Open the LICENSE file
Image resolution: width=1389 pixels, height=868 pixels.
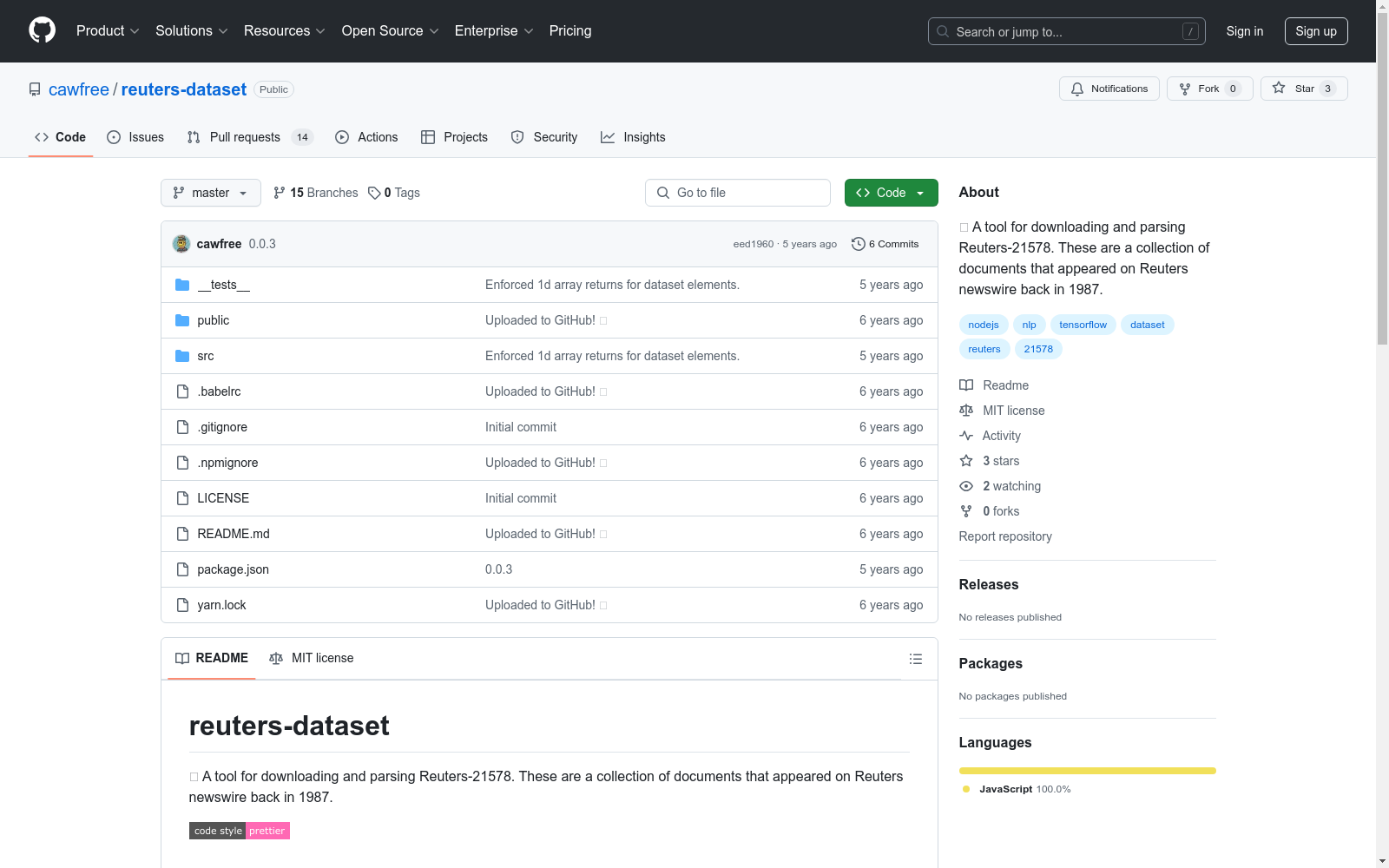[x=223, y=498]
